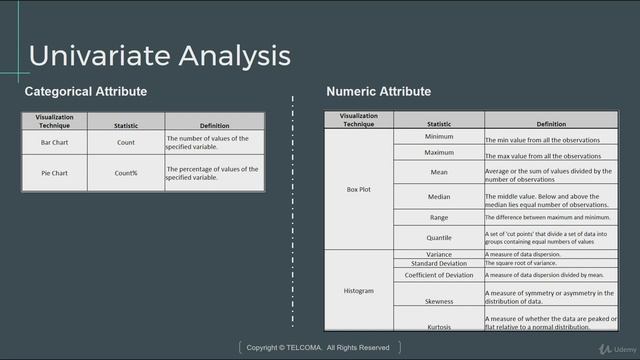The width and height of the screenshot is (640, 360).
Task: Click the 'Bar Chart' cell
Action: pos(54,142)
